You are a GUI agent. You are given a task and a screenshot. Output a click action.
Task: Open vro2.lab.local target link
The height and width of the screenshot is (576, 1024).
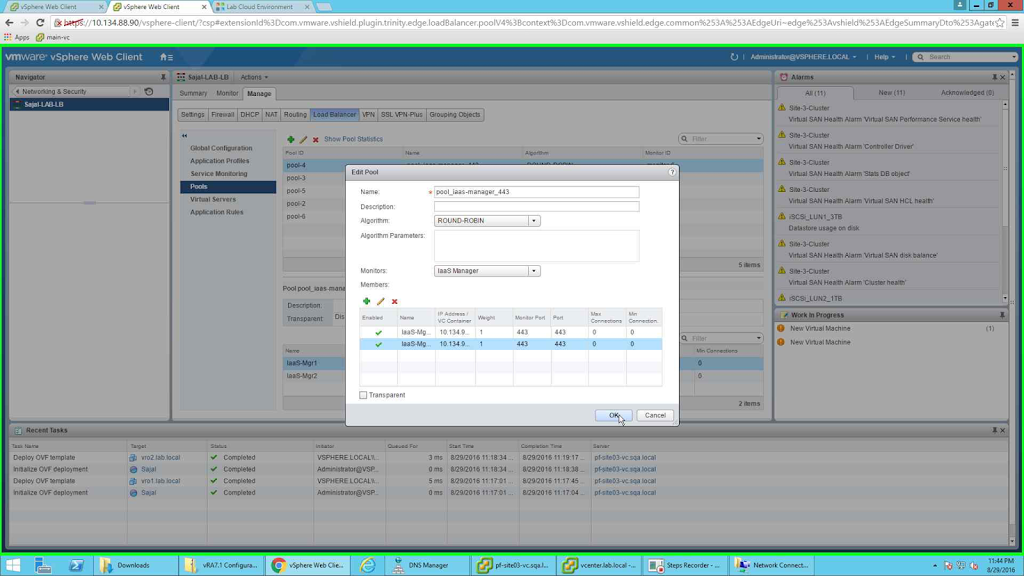[x=161, y=458]
